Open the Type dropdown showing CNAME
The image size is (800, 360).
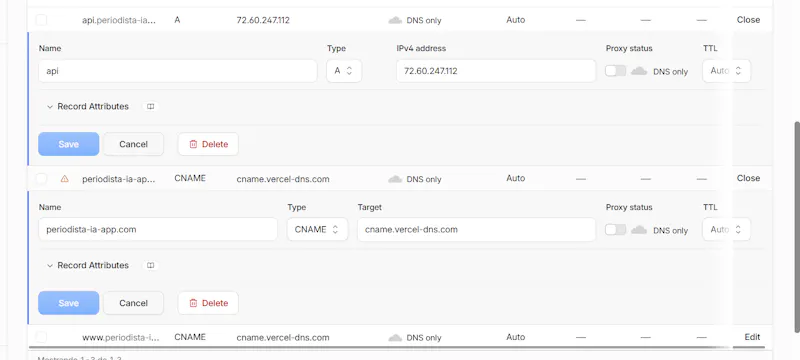click(x=317, y=229)
